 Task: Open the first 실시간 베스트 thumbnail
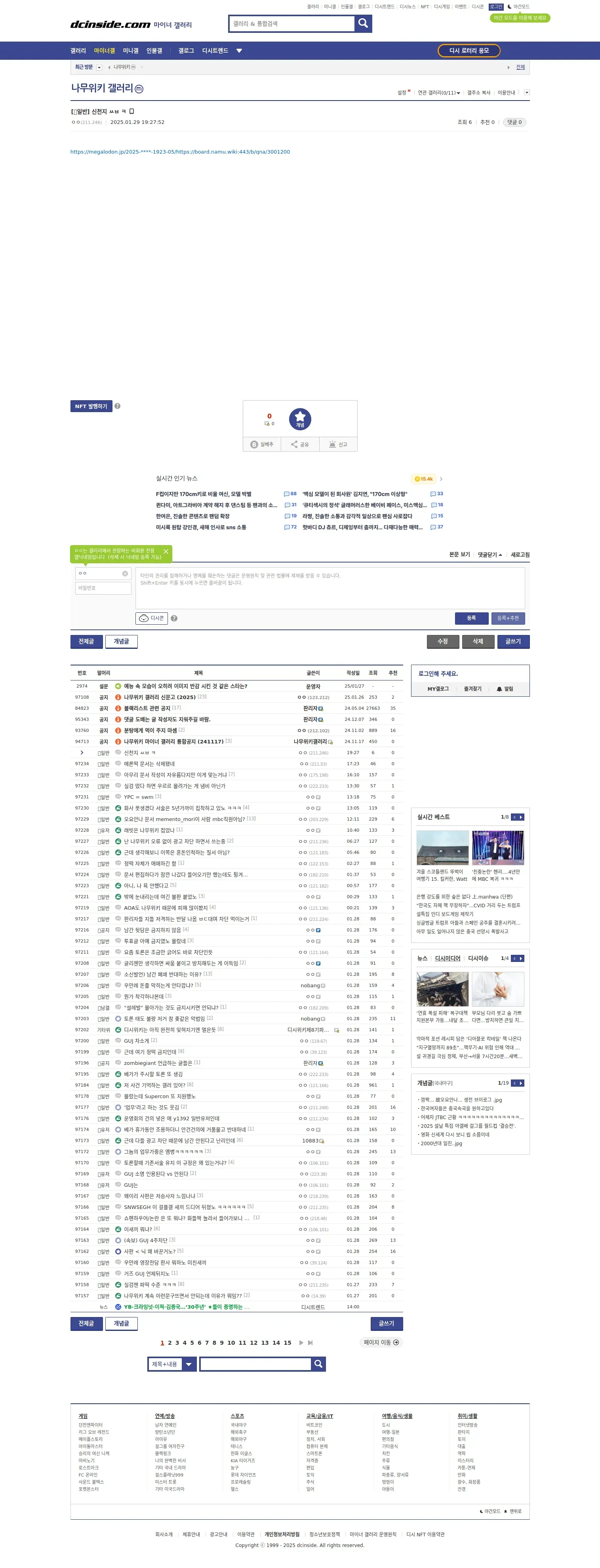443,847
